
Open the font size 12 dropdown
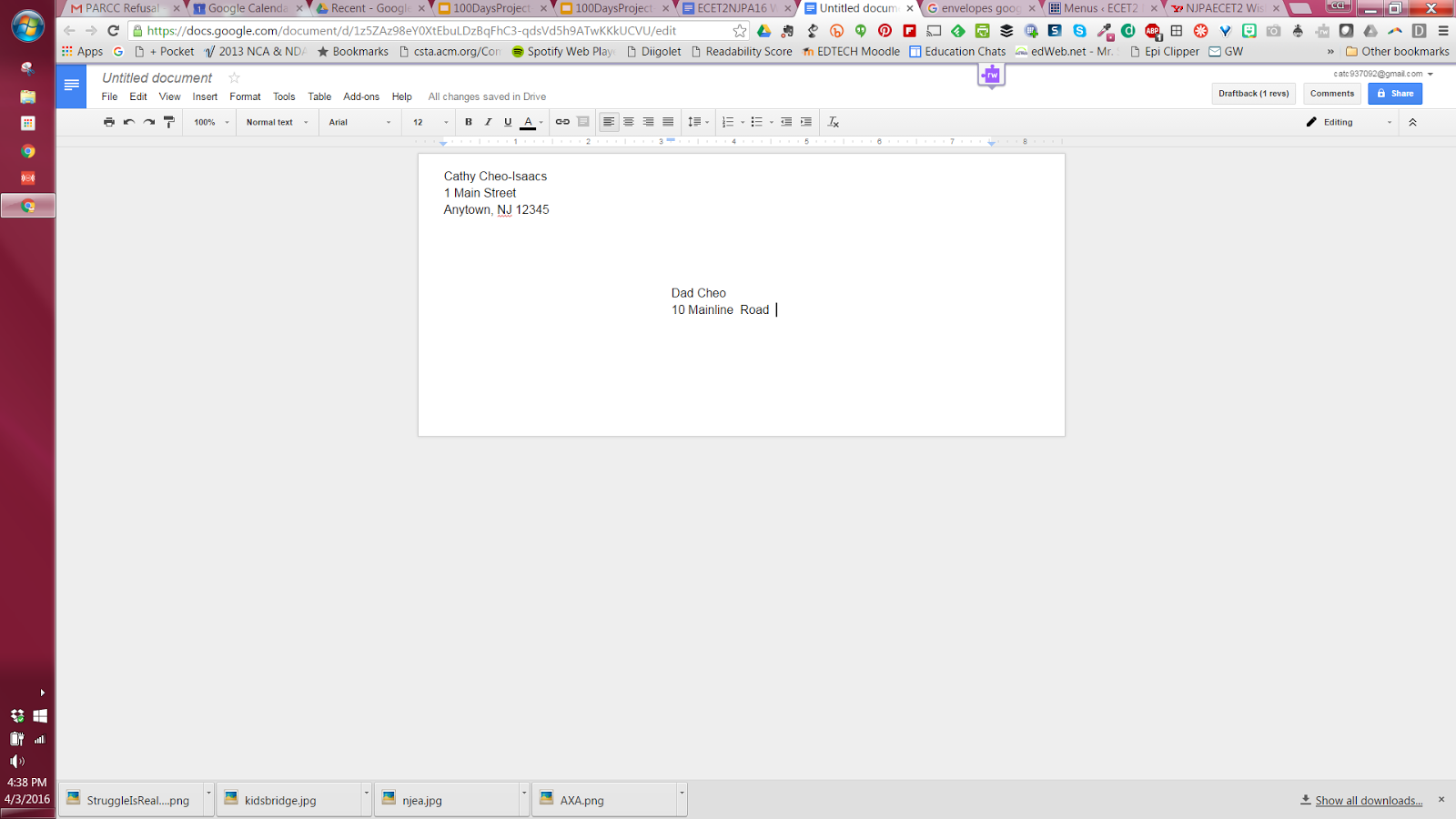coord(430,122)
